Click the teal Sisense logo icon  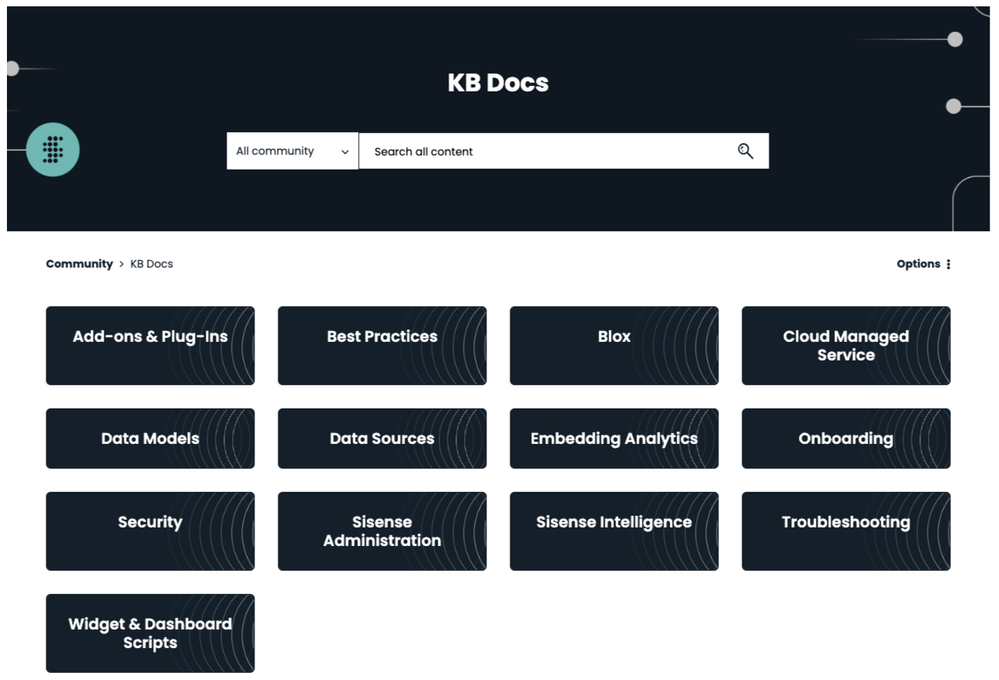[x=53, y=150]
